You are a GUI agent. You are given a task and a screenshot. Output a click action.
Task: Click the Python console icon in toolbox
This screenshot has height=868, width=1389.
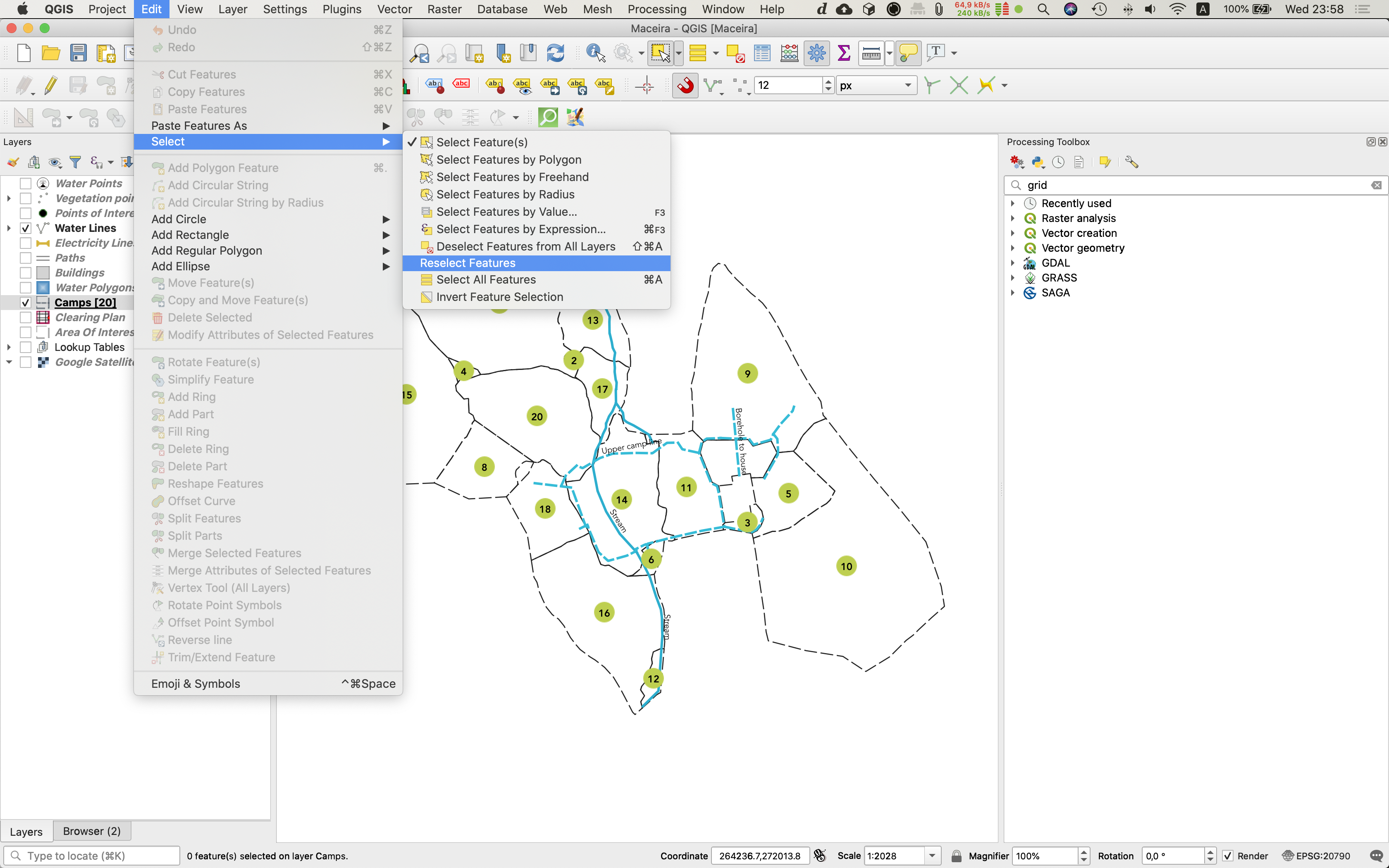(1038, 162)
